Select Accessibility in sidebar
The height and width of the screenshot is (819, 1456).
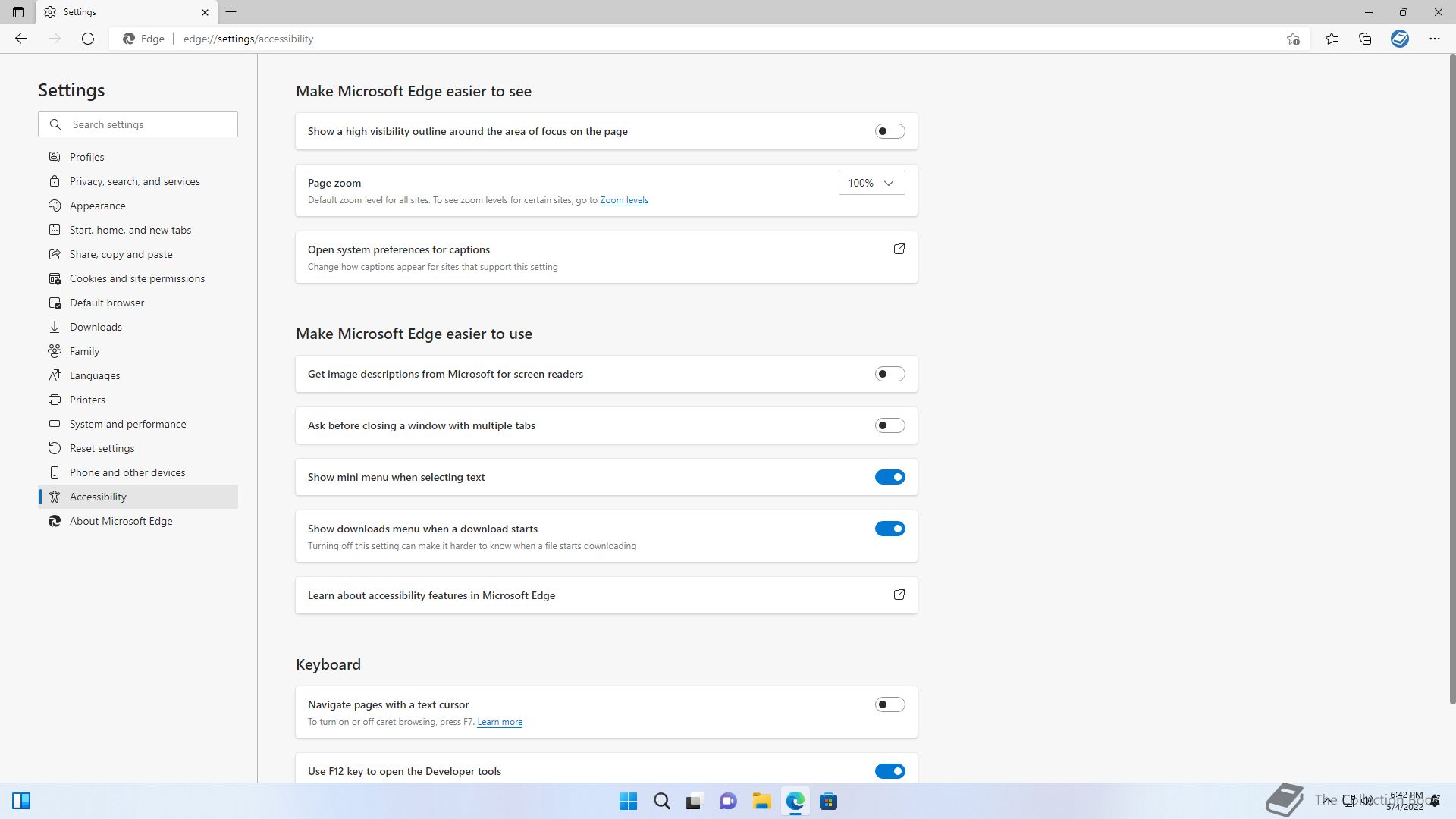tap(138, 497)
